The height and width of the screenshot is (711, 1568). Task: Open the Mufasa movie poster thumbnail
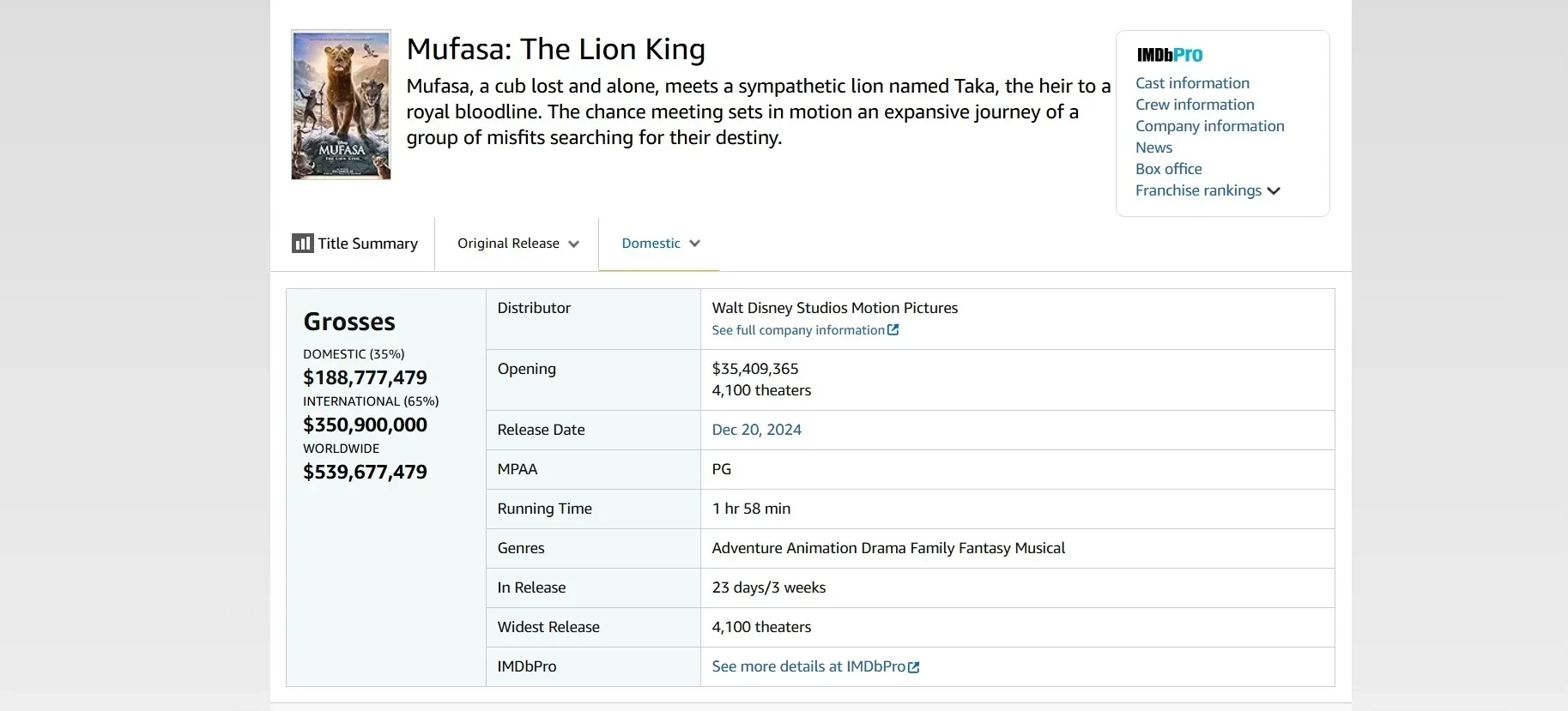pyautogui.click(x=341, y=105)
